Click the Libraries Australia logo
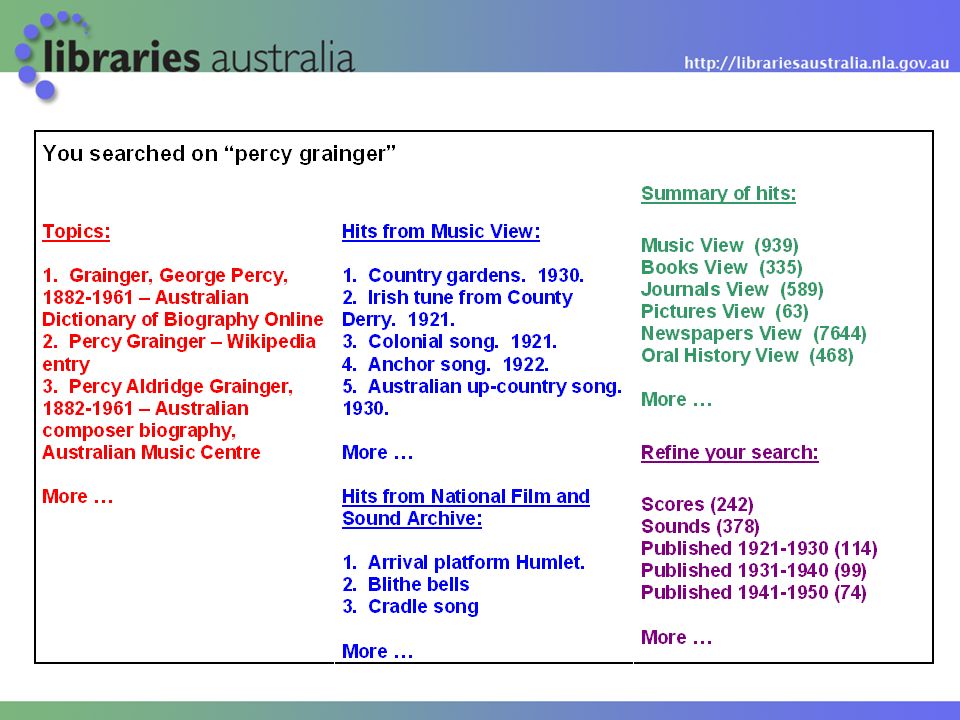The width and height of the screenshot is (960, 720). click(185, 56)
